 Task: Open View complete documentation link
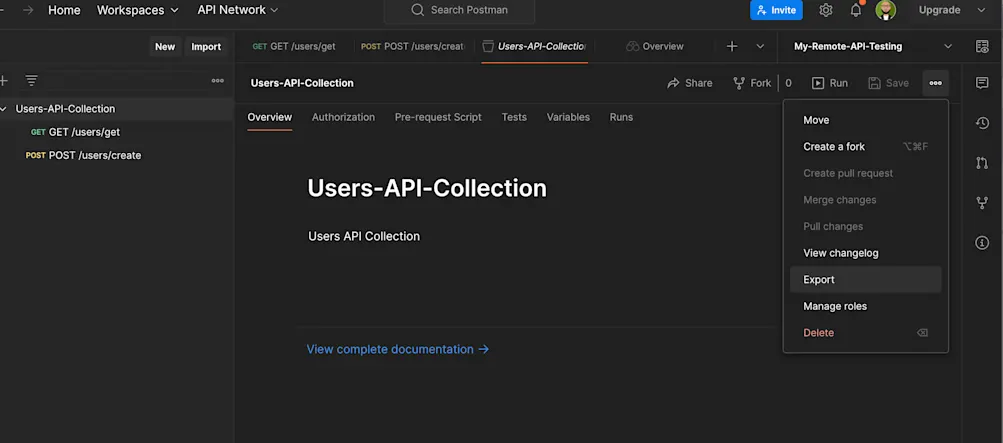(398, 349)
